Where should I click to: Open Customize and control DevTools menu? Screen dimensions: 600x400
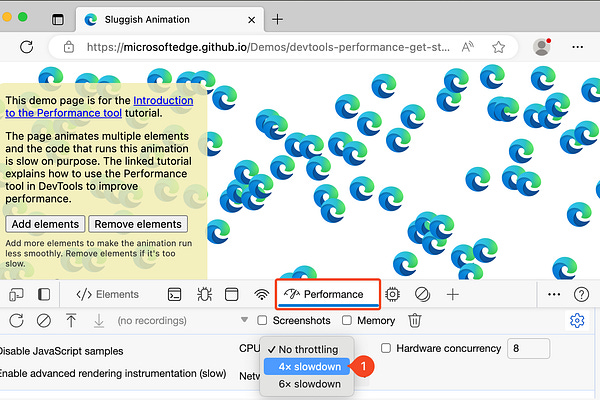pos(554,294)
